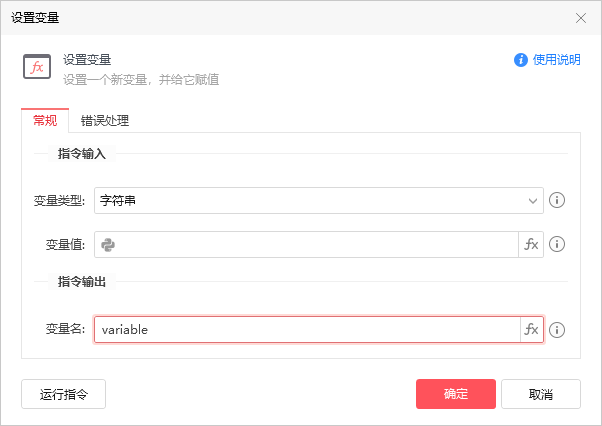Switch to the 常规 tab

pyautogui.click(x=45, y=121)
